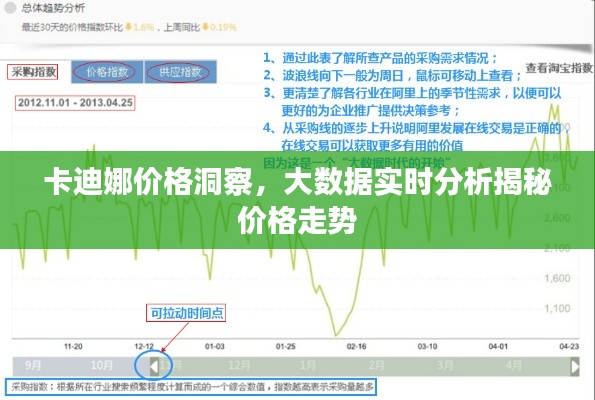
Task: Click the 11-20 x-axis date label
Action: pyautogui.click(x=73, y=346)
